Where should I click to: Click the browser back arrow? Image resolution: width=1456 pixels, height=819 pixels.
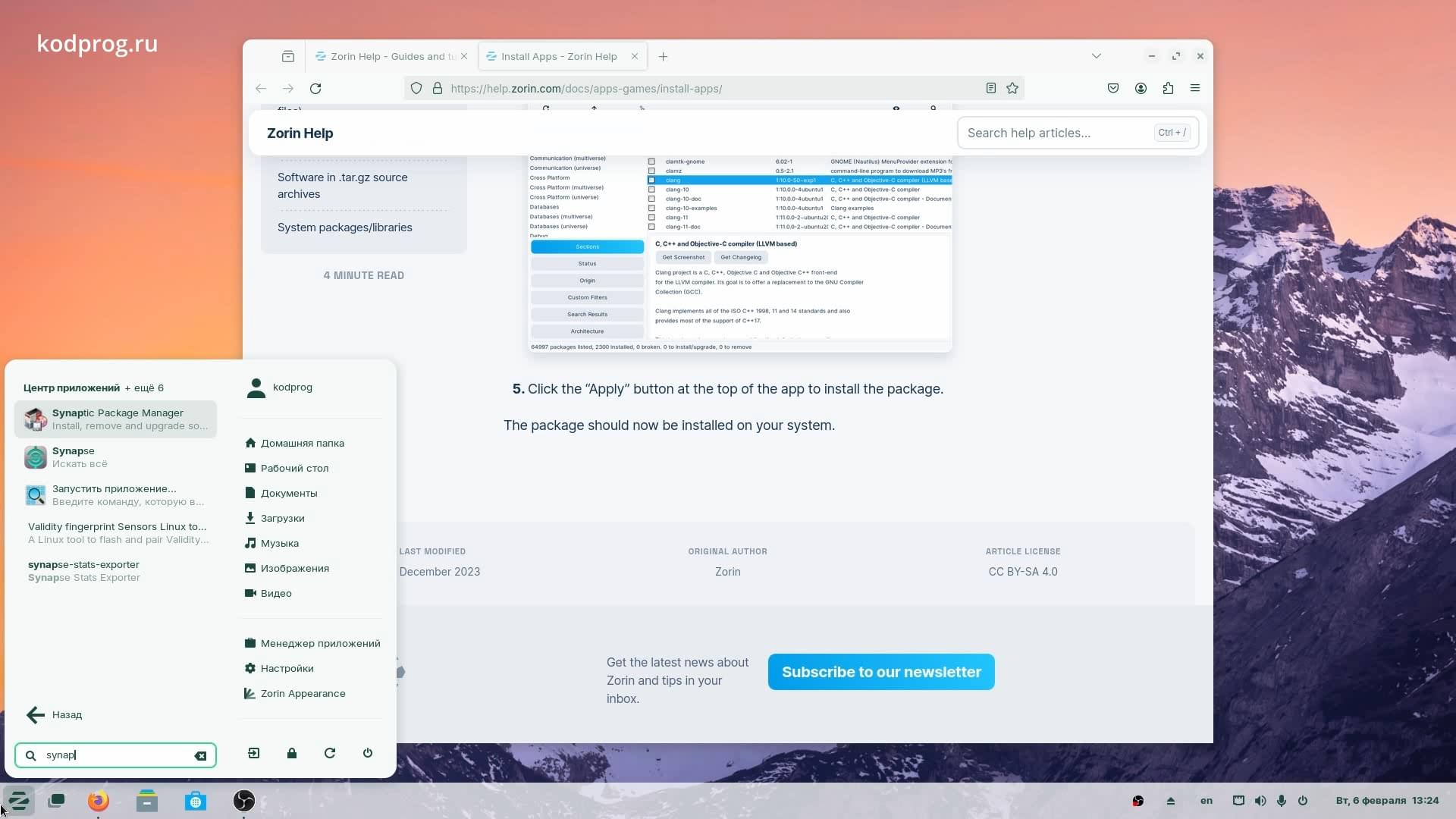[261, 89]
